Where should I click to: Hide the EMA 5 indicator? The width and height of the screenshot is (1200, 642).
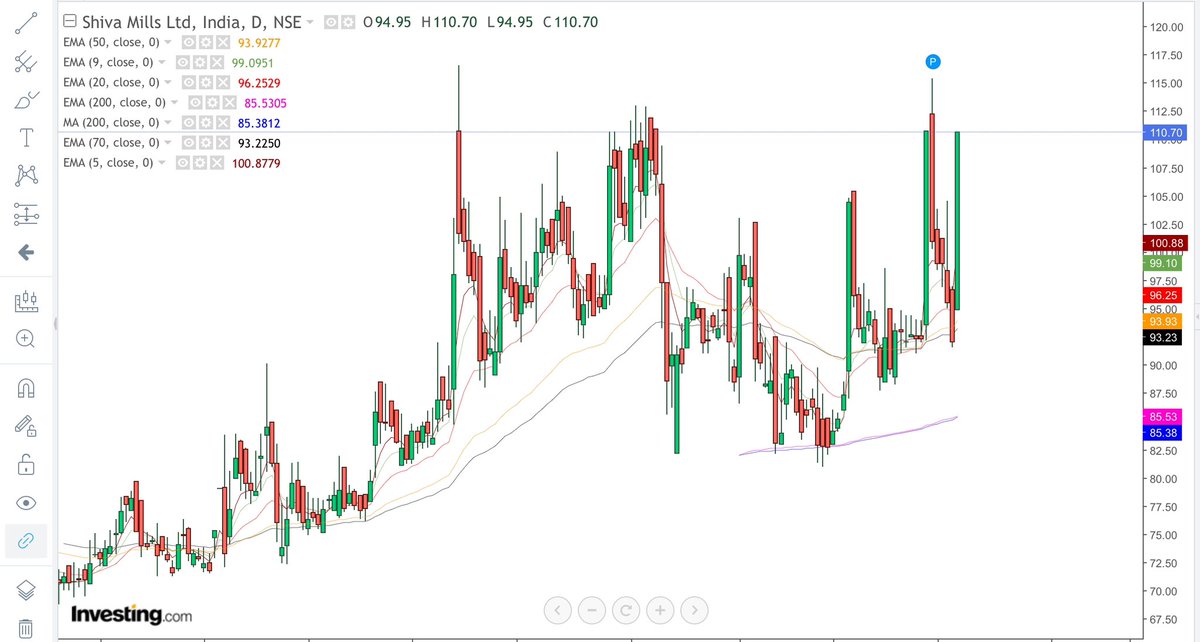click(183, 162)
